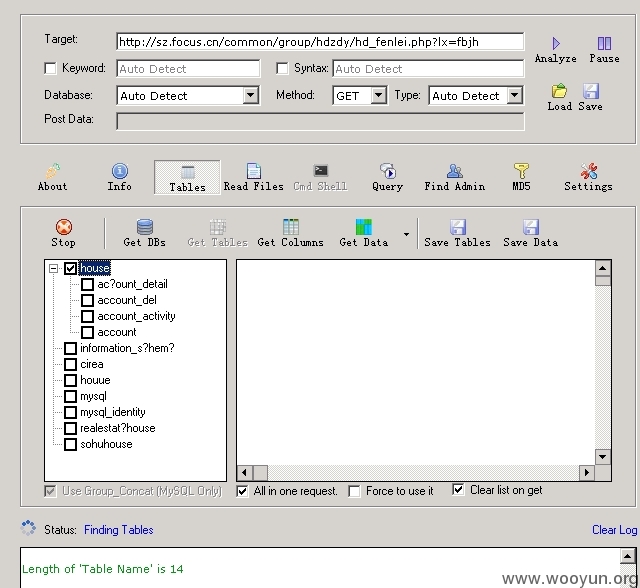Image resolution: width=640 pixels, height=588 pixels.
Task: Open the Read Files section
Action: 253,178
